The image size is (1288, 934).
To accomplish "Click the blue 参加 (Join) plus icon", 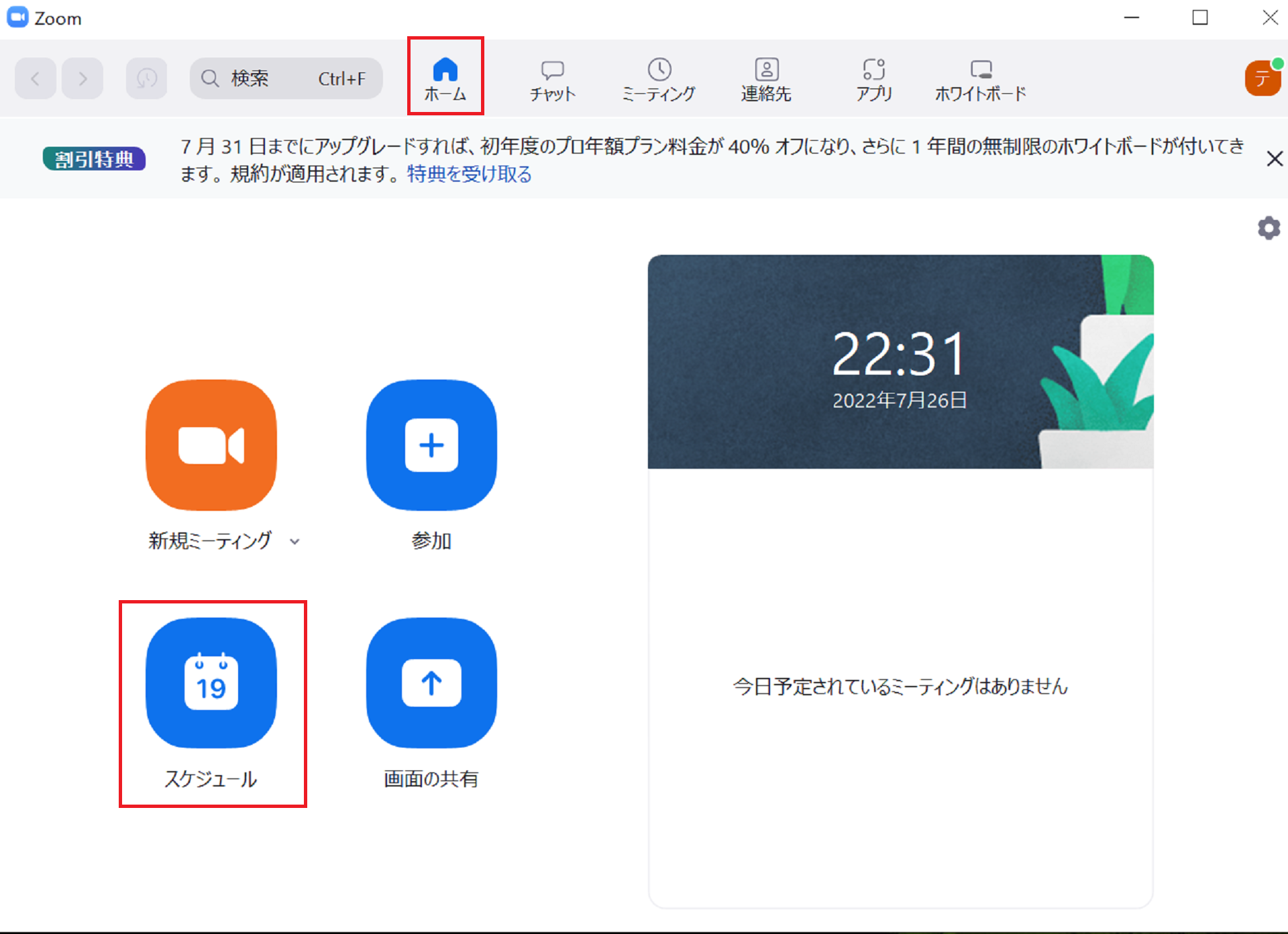I will point(431,445).
